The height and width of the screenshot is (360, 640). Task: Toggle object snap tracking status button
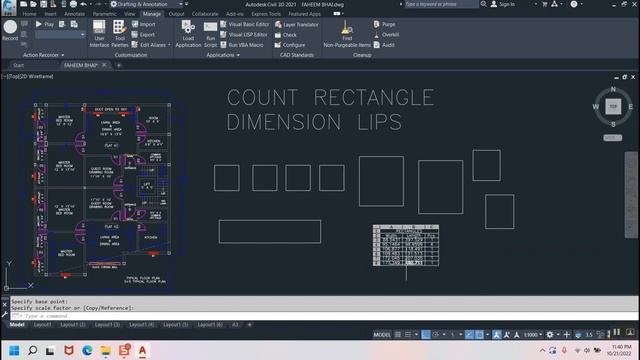pyautogui.click(x=469, y=335)
